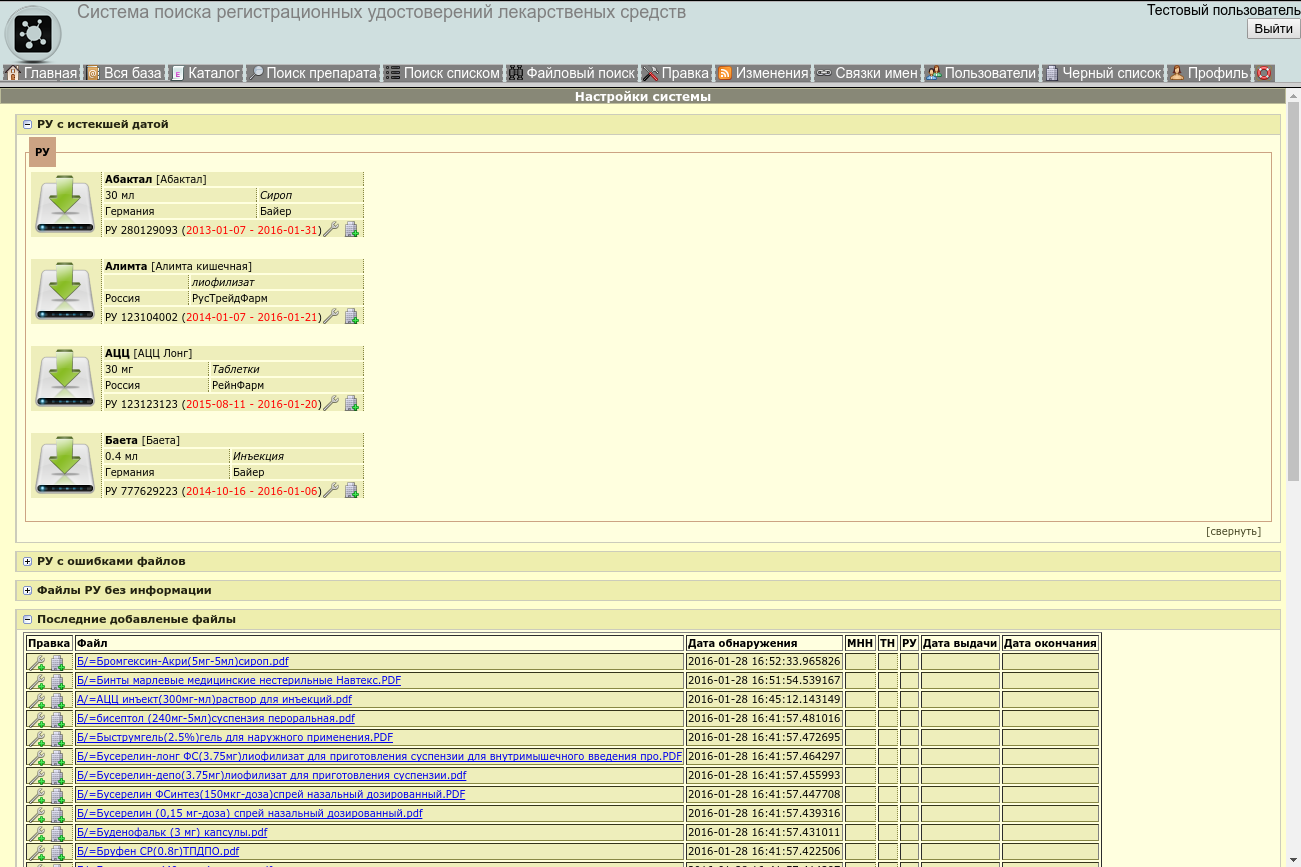Click the add-document icon in the АЦЦ инъект row
This screenshot has height=867, width=1301.
pos(58,701)
